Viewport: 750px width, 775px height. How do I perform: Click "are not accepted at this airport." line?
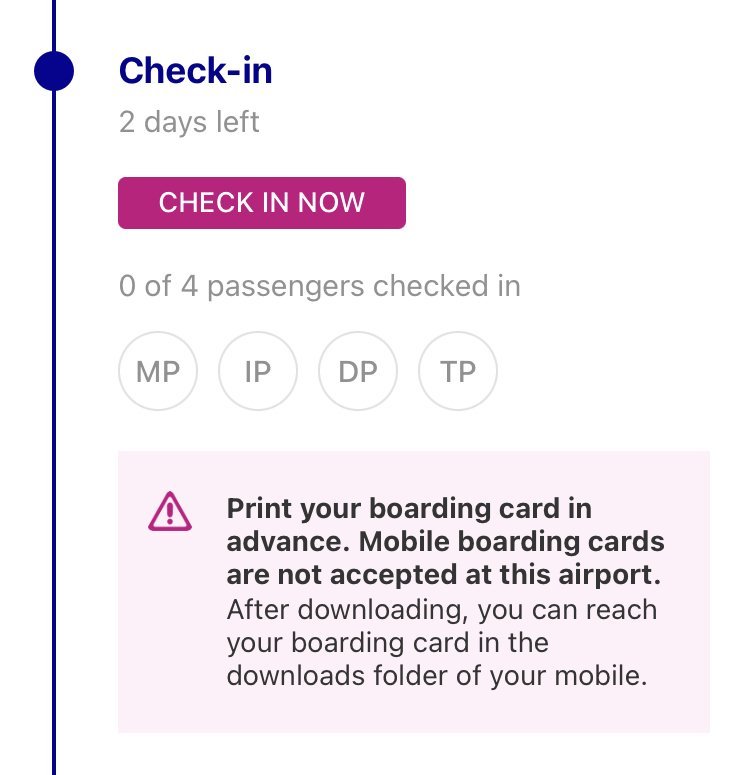(x=444, y=576)
